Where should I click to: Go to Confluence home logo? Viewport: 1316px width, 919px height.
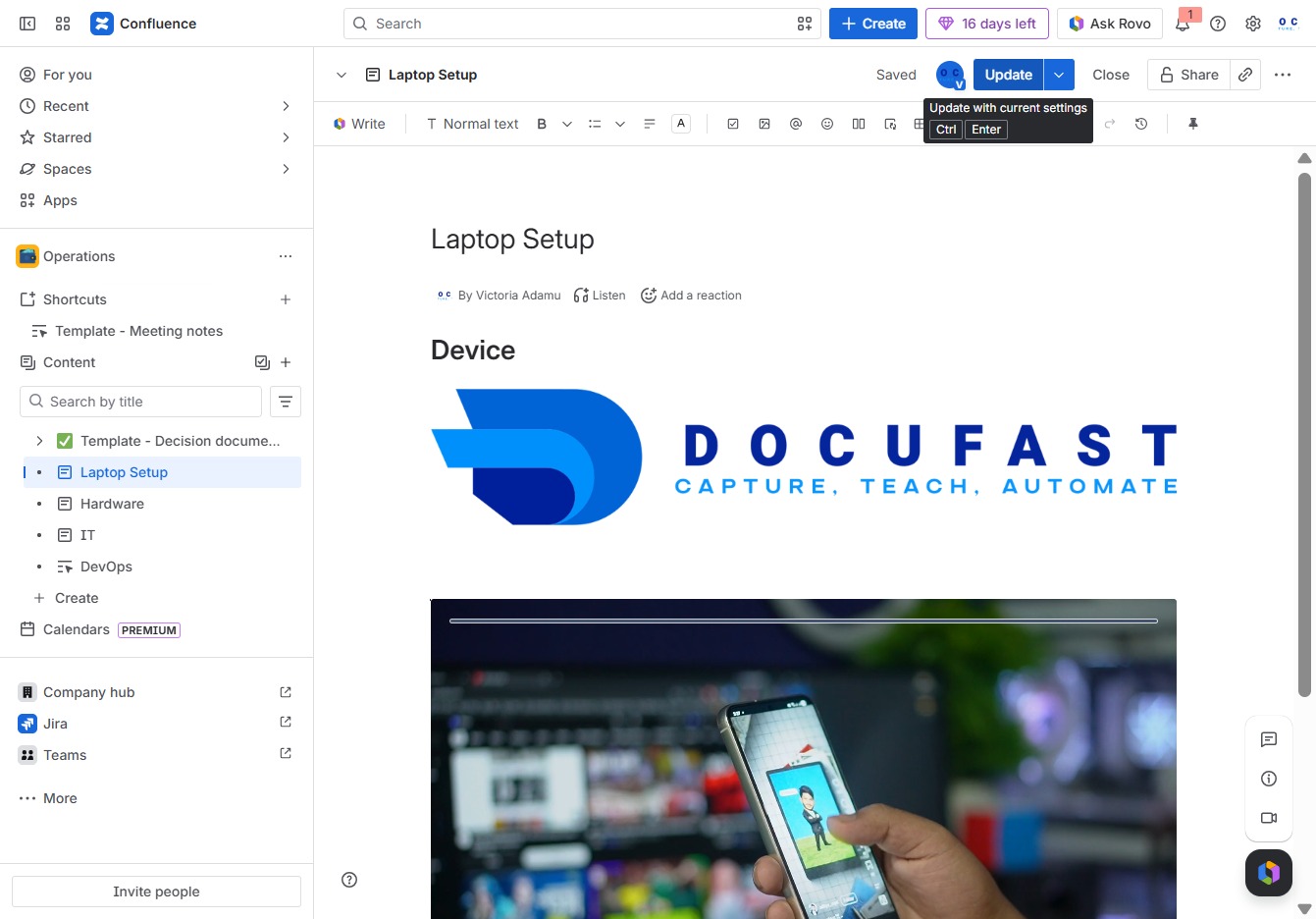[x=143, y=24]
